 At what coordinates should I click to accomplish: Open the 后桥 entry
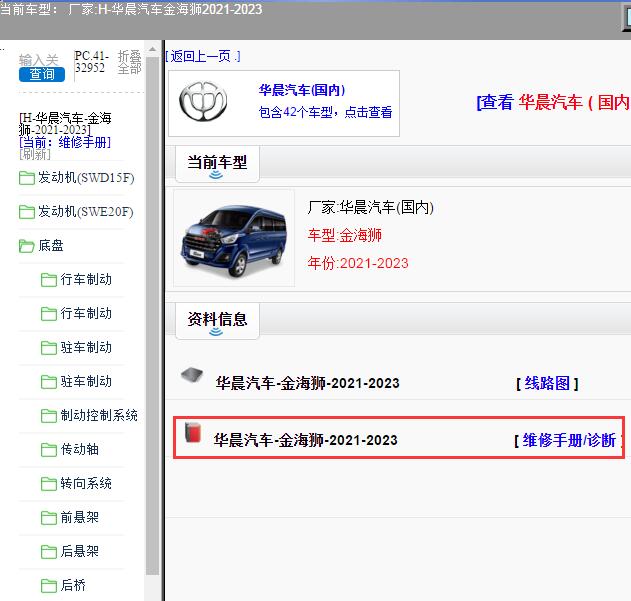73,585
